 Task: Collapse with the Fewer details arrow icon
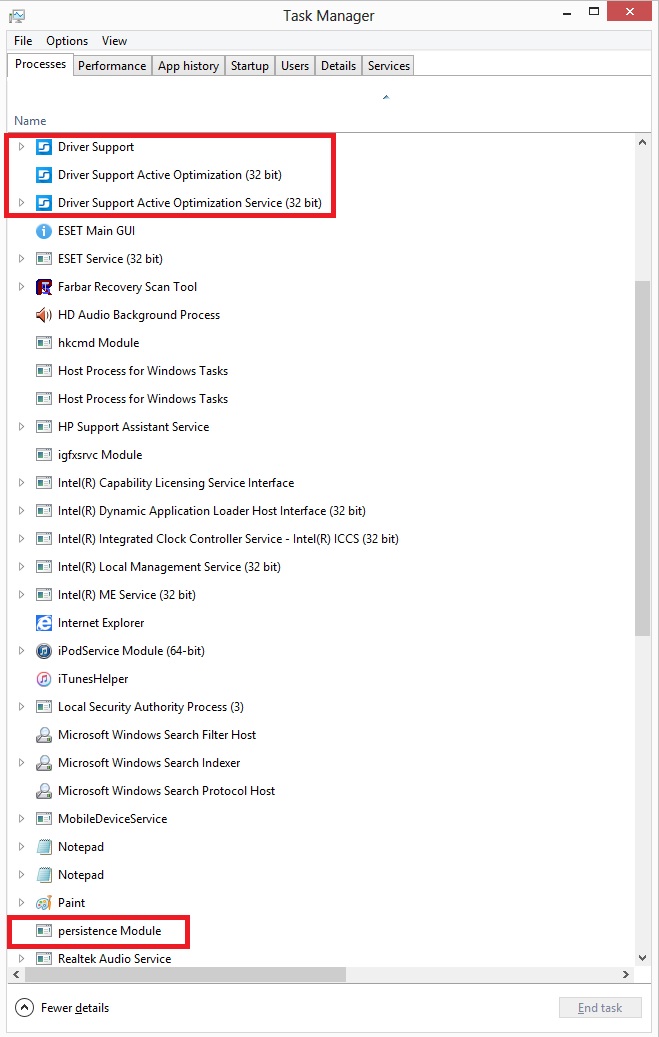(24, 1008)
